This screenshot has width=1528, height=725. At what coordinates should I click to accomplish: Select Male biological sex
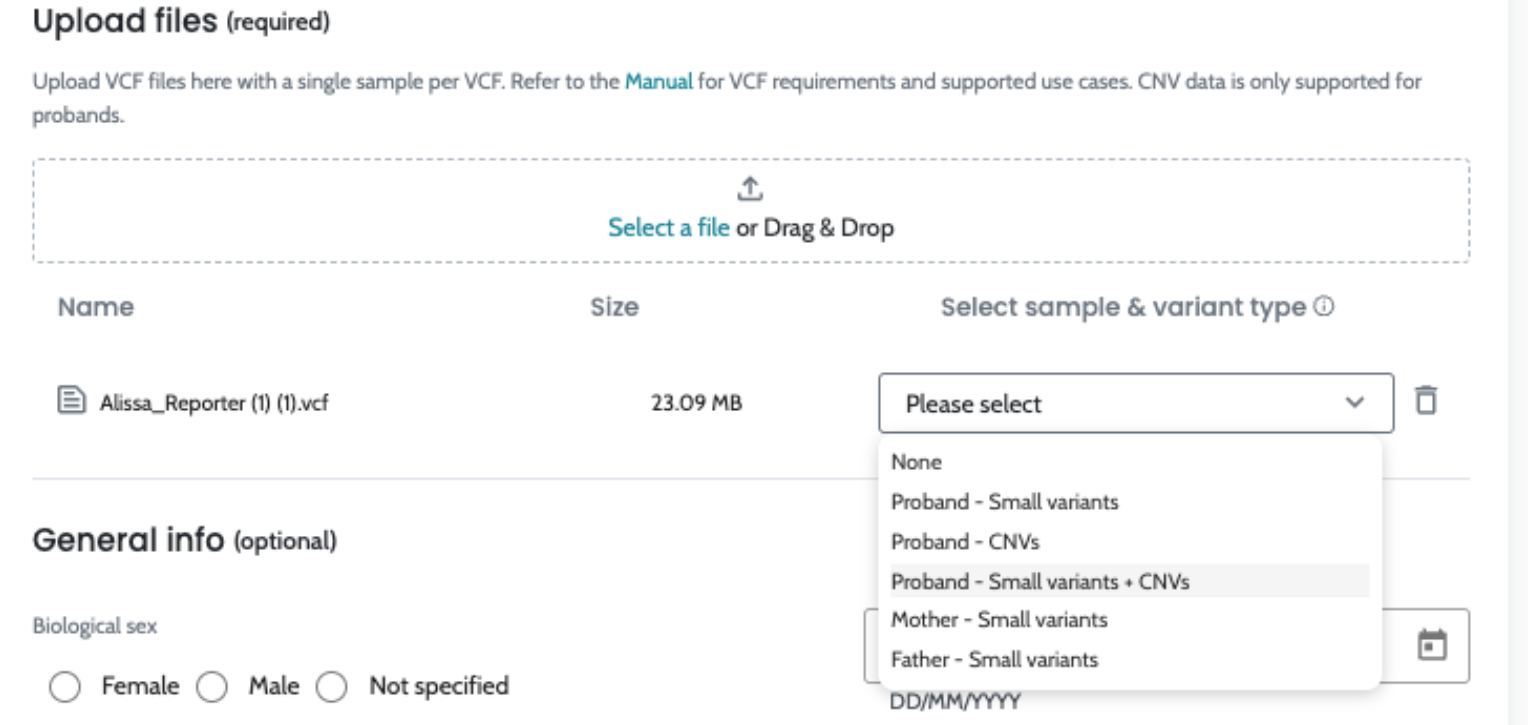coord(212,687)
